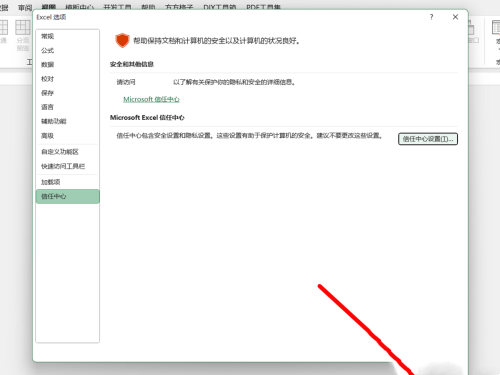This screenshot has width=500, height=375.
Task: Switch to the 数据 options page
Action: pyautogui.click(x=68, y=64)
